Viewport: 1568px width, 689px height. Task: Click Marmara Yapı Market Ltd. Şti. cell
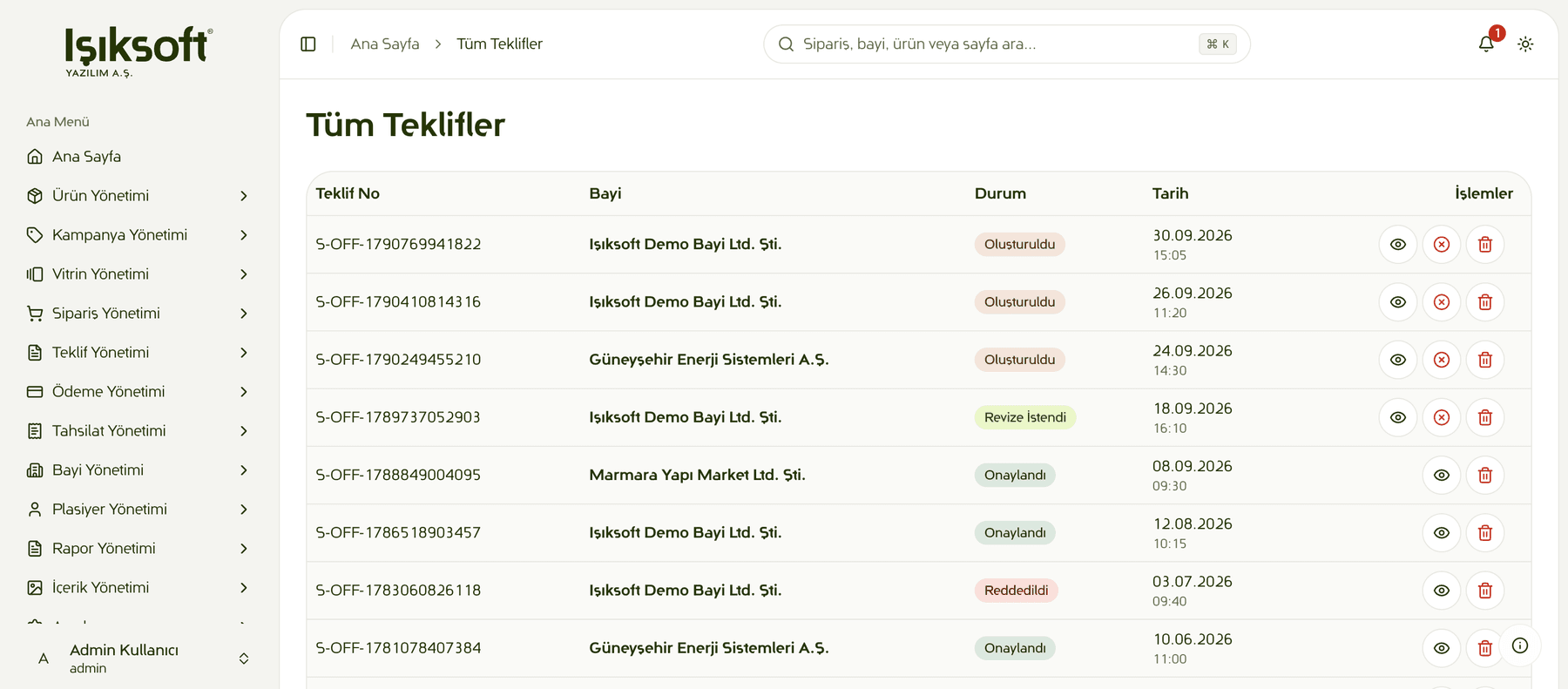coord(697,475)
